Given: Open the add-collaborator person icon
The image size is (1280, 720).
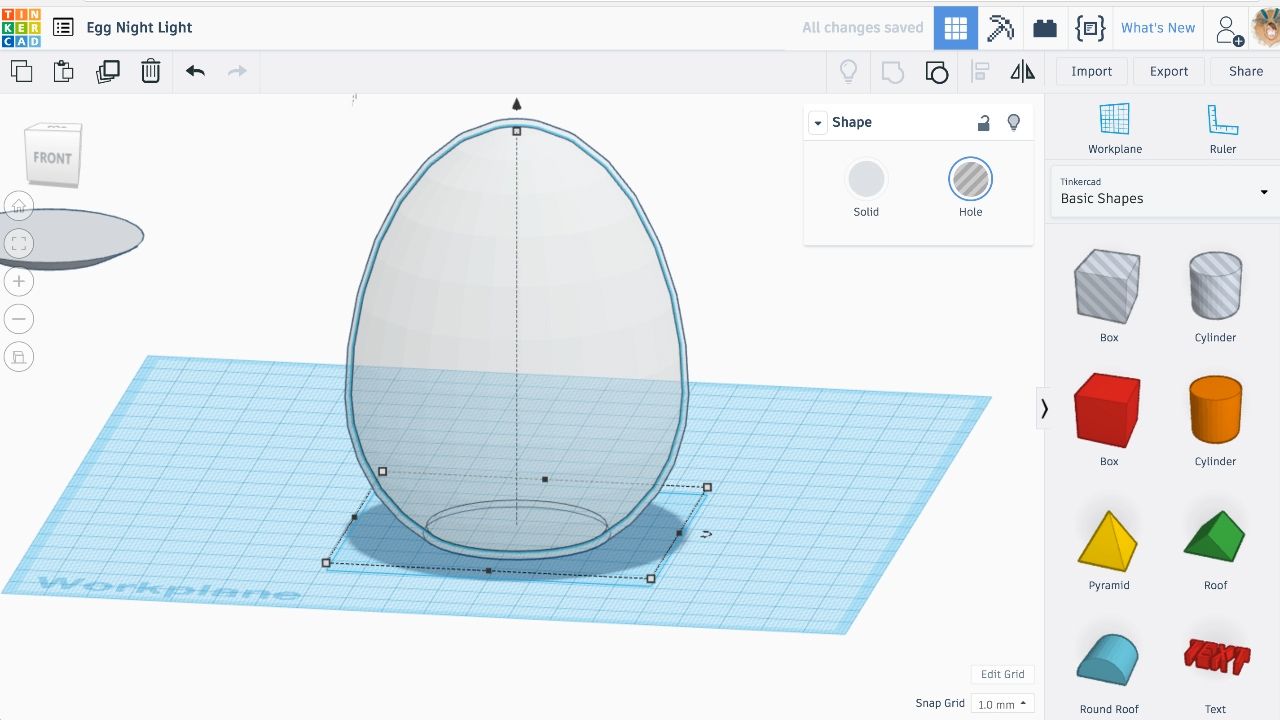Looking at the screenshot, I should point(1228,29).
